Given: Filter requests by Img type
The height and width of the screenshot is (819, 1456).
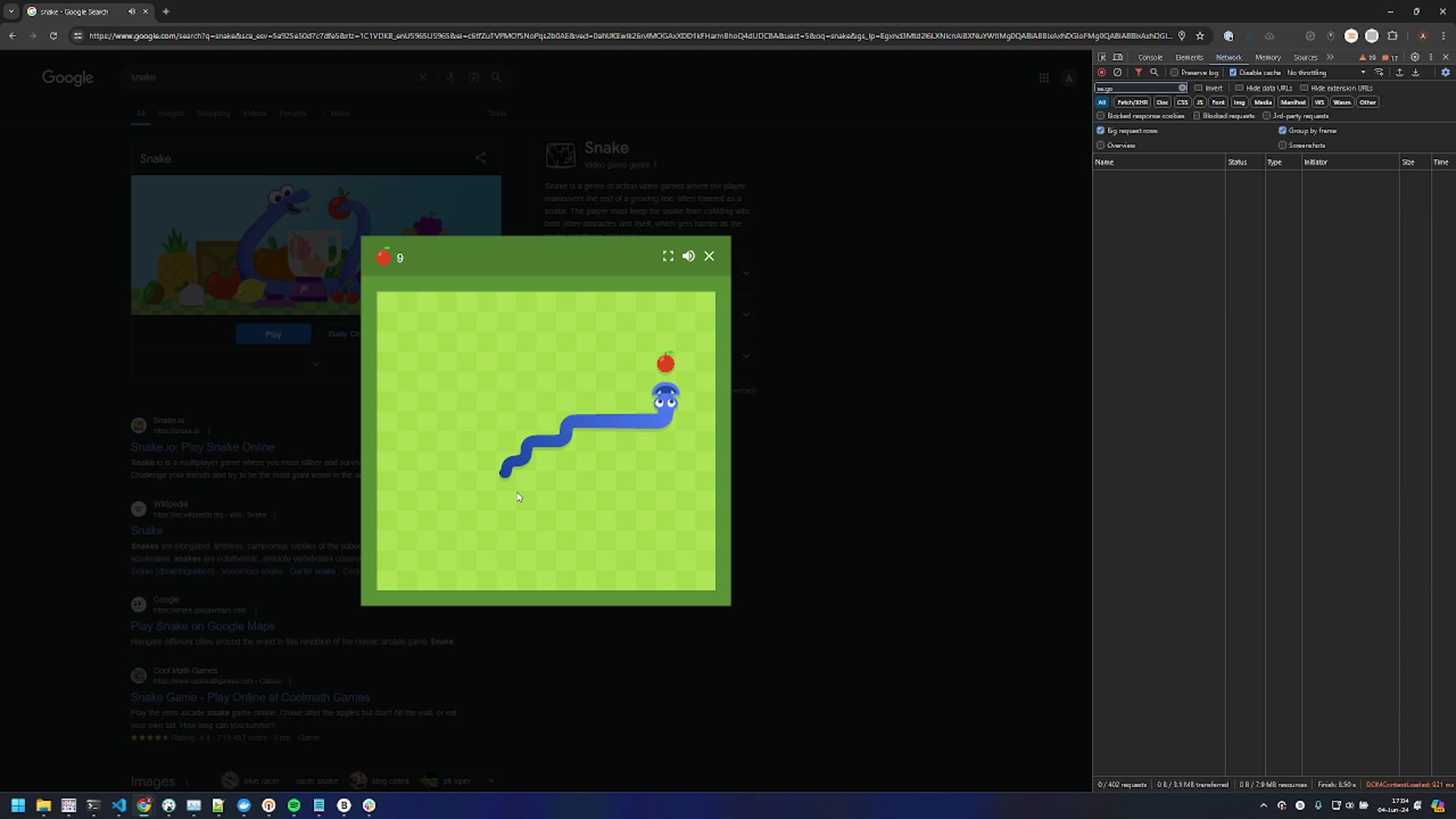Looking at the screenshot, I should click(x=1239, y=102).
